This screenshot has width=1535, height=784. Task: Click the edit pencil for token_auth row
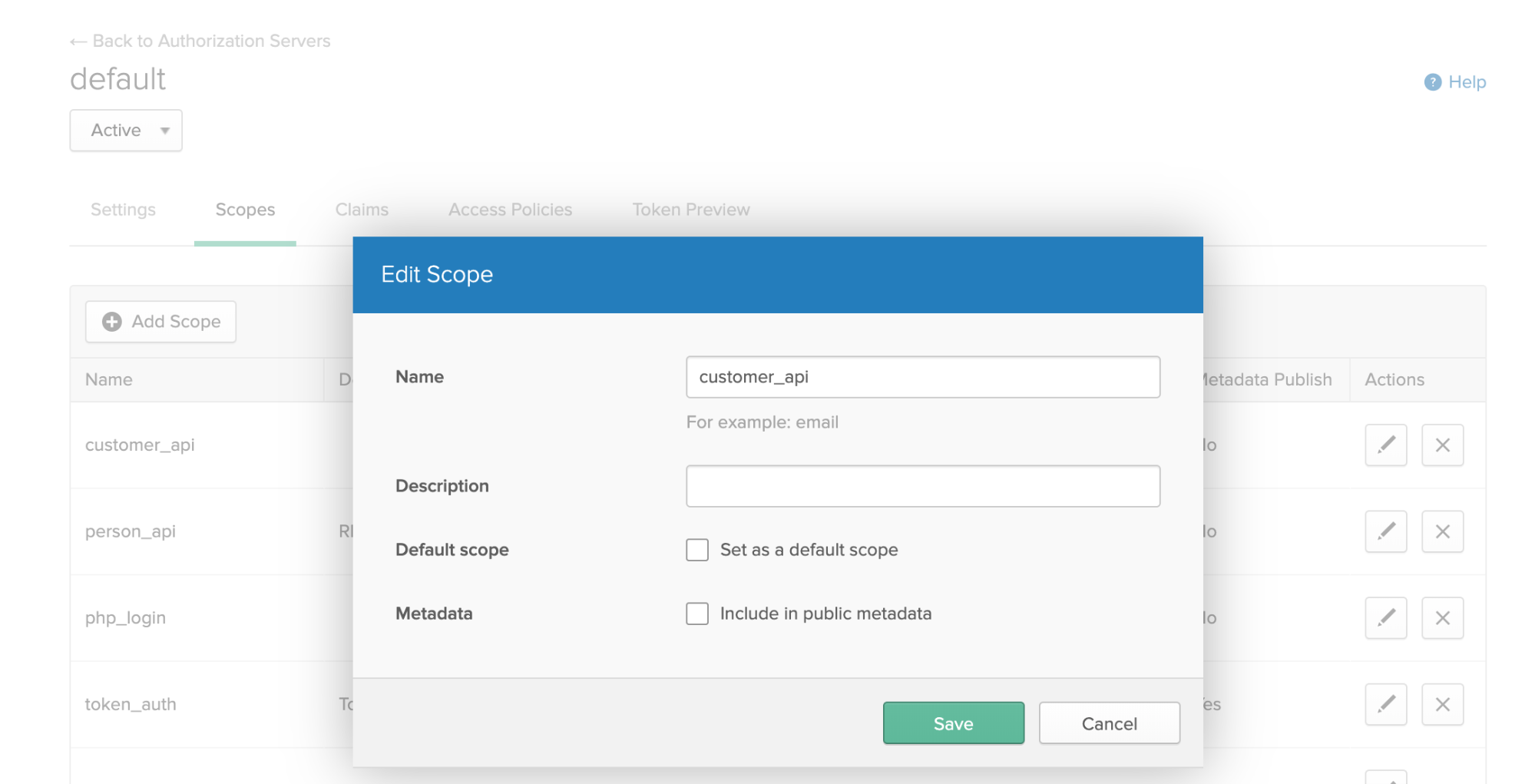point(1385,704)
